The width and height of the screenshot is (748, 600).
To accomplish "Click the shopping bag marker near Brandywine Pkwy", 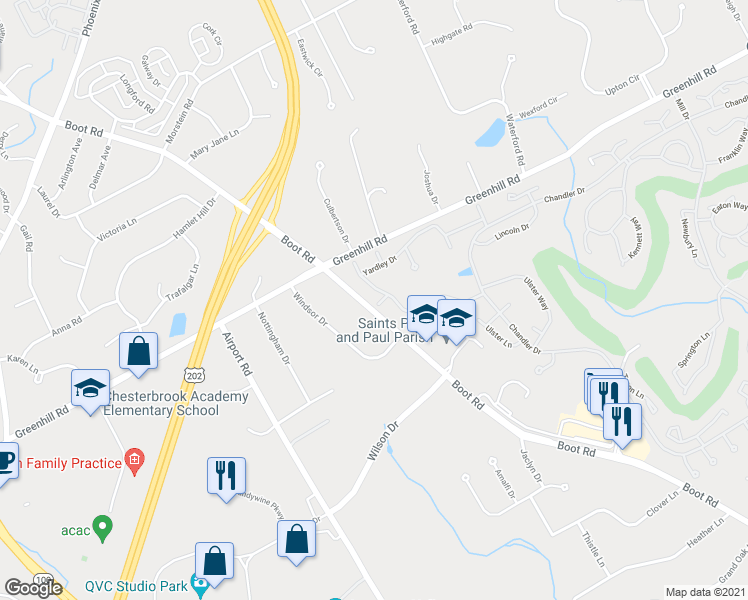I will point(296,541).
